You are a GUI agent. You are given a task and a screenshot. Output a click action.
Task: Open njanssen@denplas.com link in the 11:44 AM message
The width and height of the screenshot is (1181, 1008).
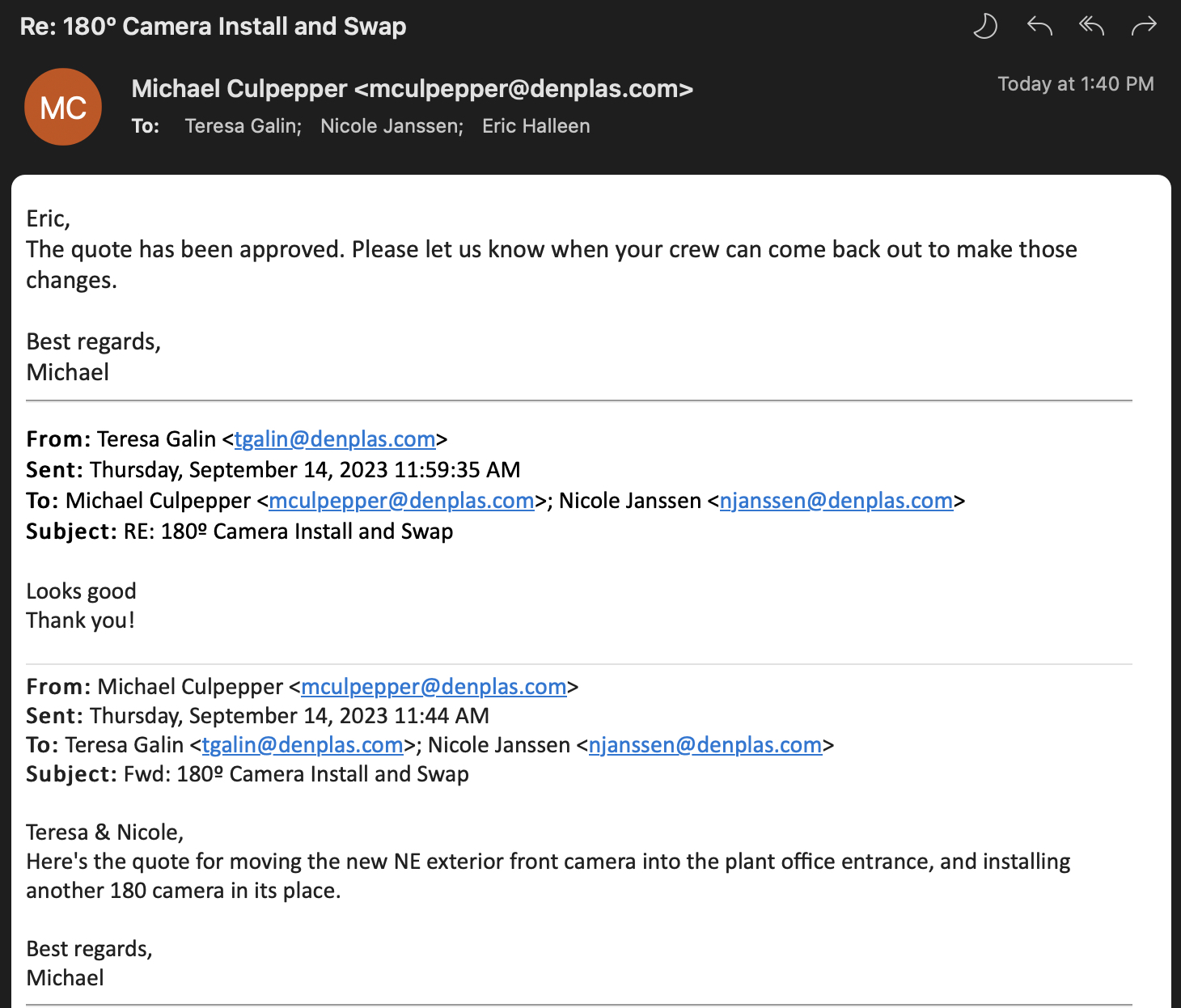pyautogui.click(x=705, y=745)
